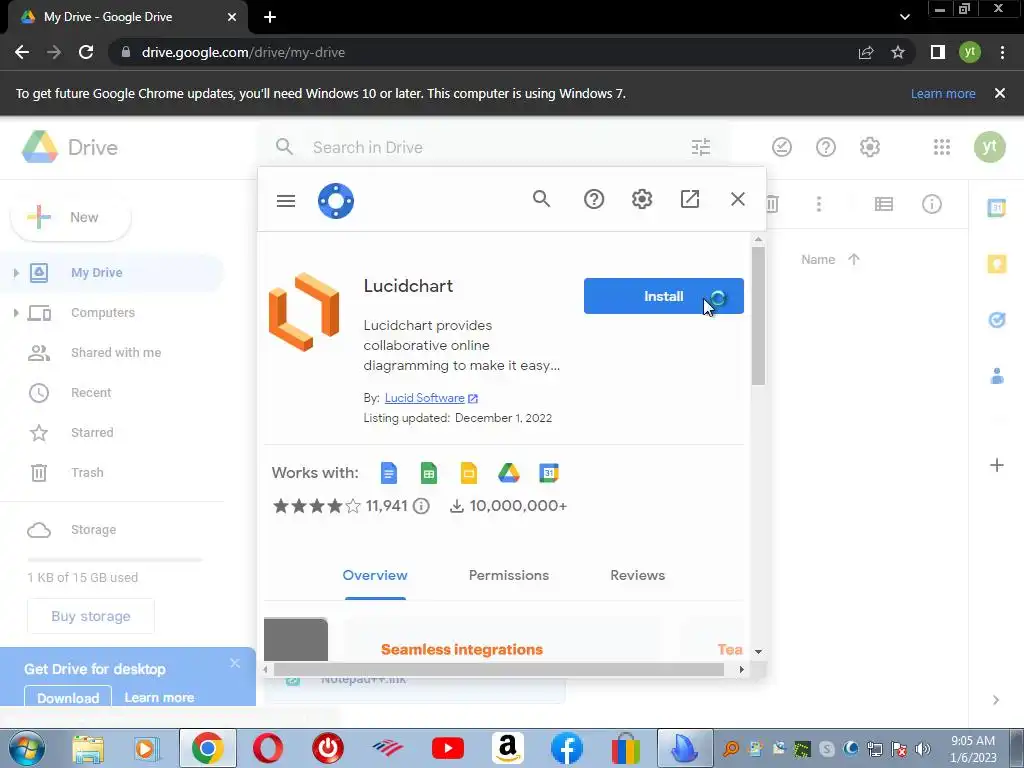The image size is (1024, 768).
Task: Open the Google account avatar in Drive
Action: coord(989,147)
